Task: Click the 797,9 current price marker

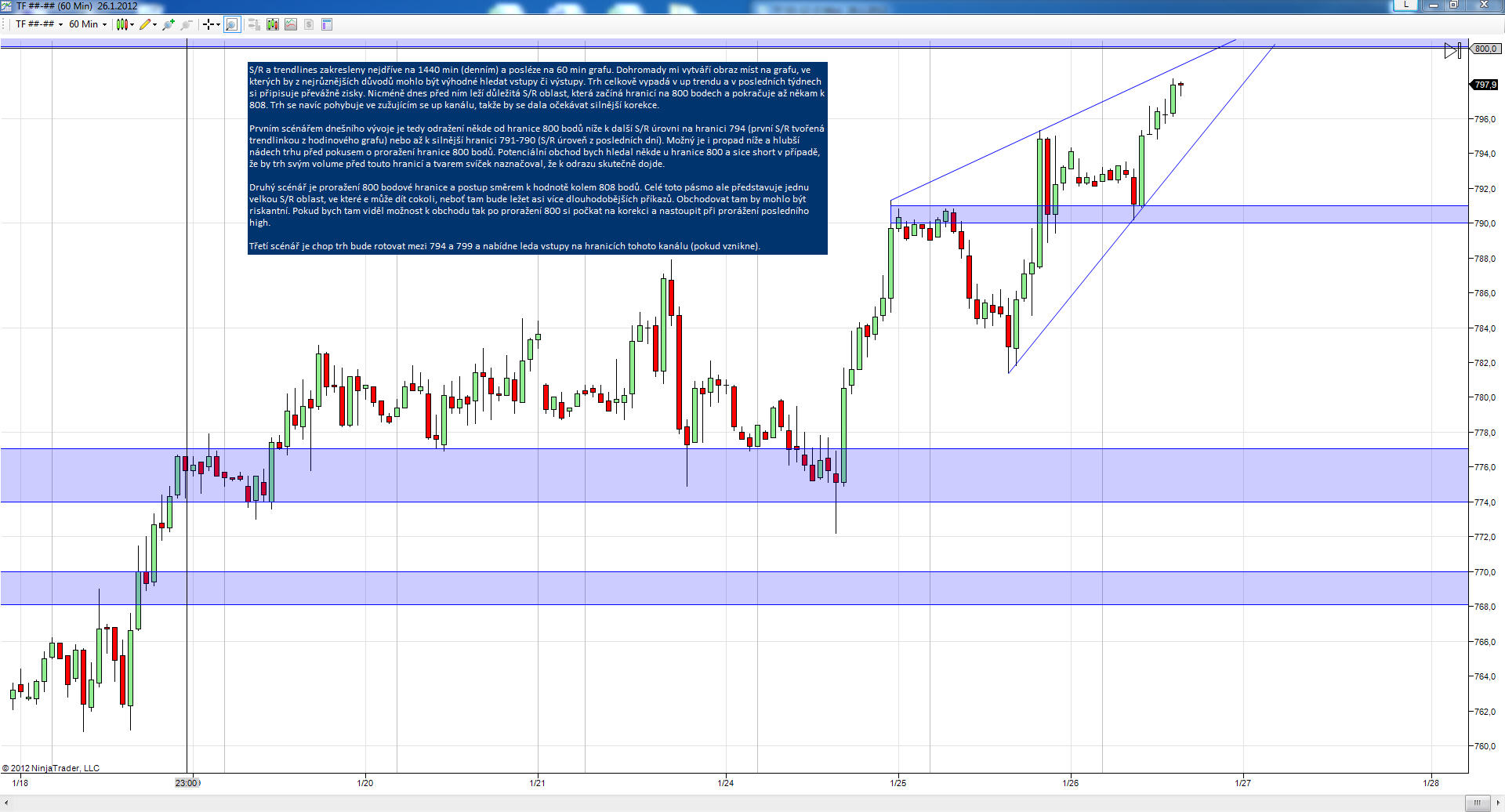Action: [x=1485, y=85]
